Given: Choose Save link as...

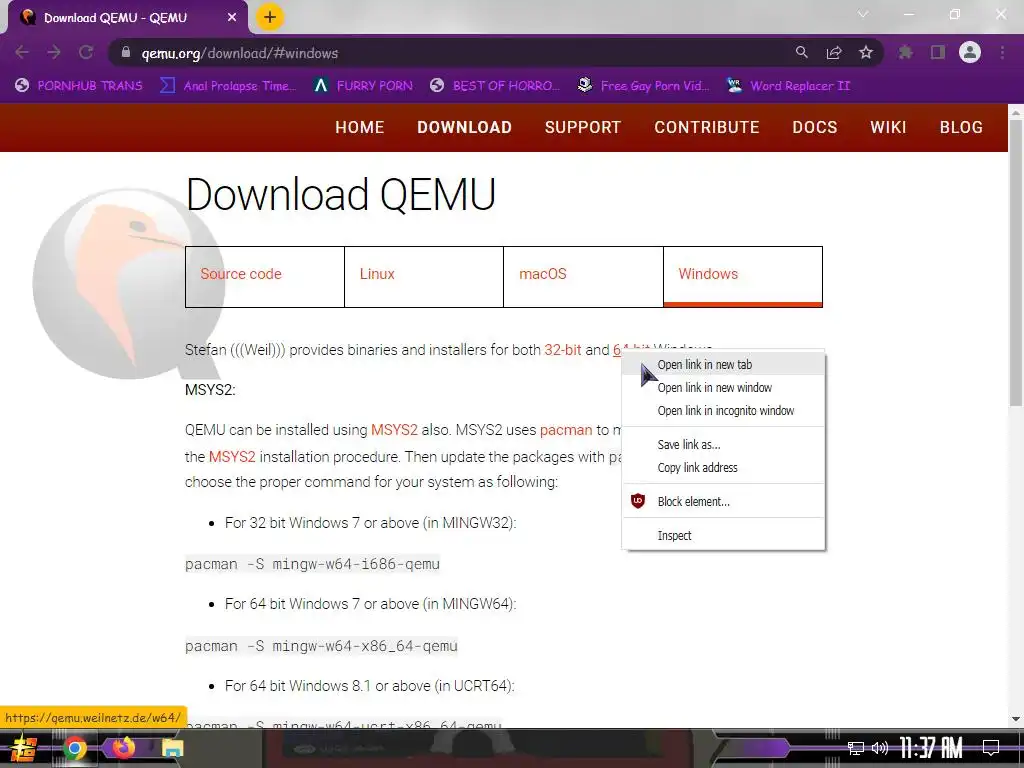Looking at the screenshot, I should [724, 444].
